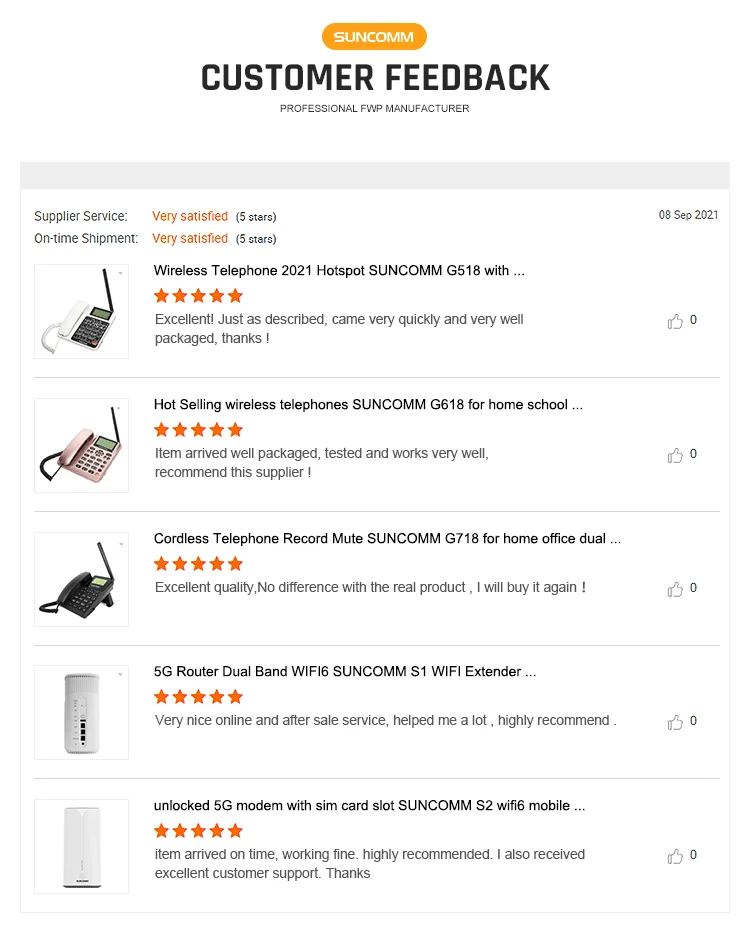The image size is (750, 940).
Task: Click thumbs-up on G718 cordless telephone review
Action: pos(676,589)
